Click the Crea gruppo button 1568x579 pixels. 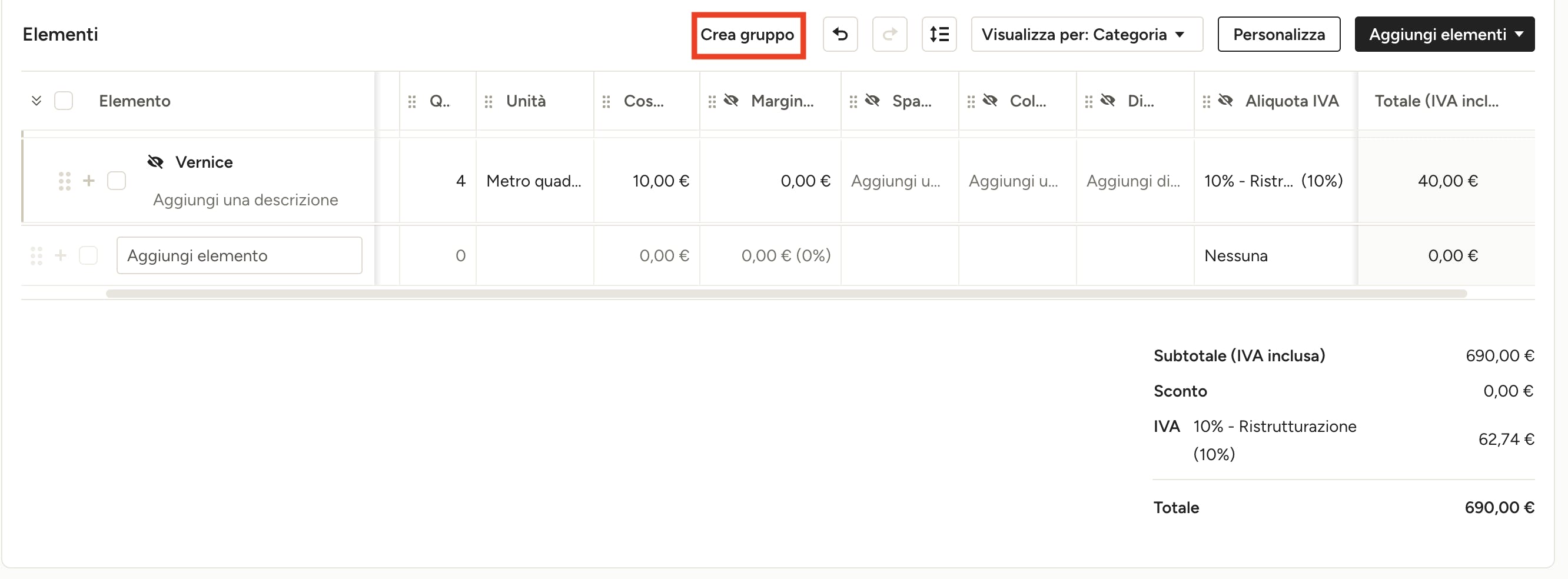point(748,35)
